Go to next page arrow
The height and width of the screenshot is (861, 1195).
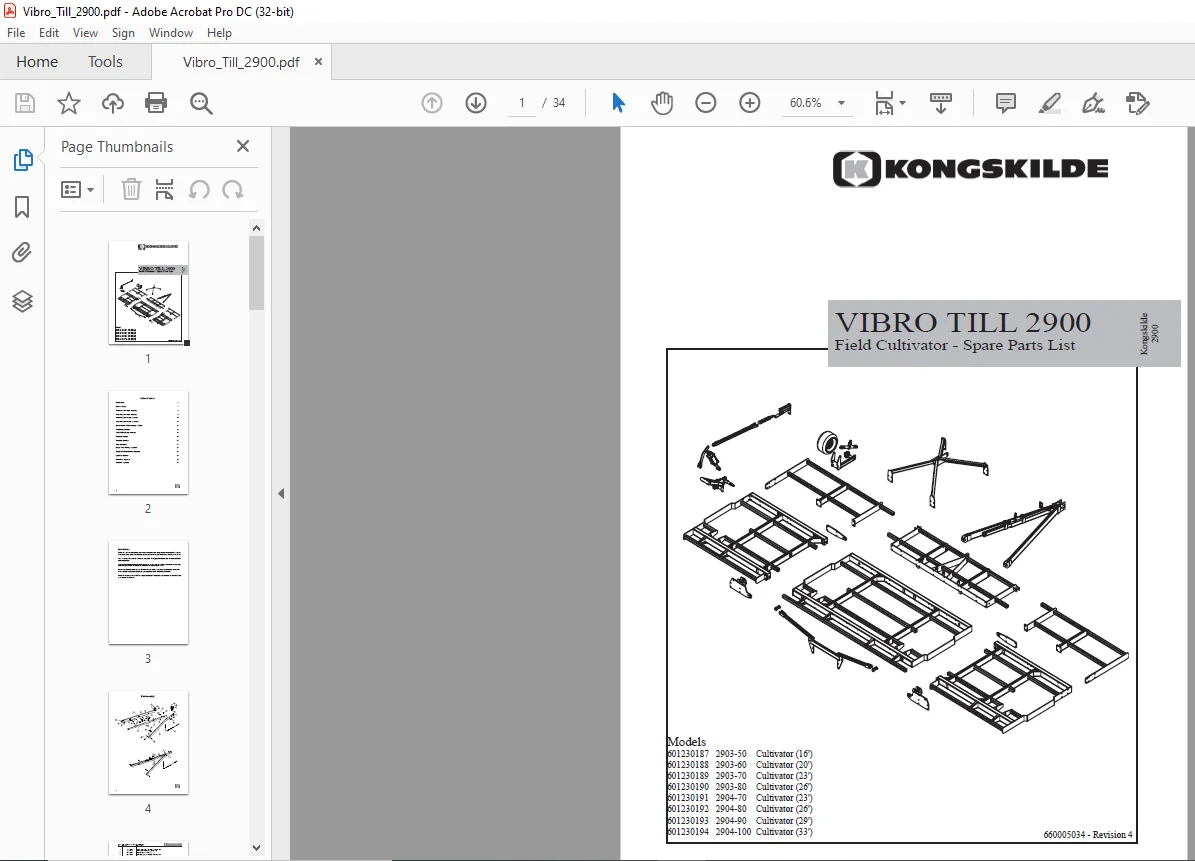pos(476,103)
